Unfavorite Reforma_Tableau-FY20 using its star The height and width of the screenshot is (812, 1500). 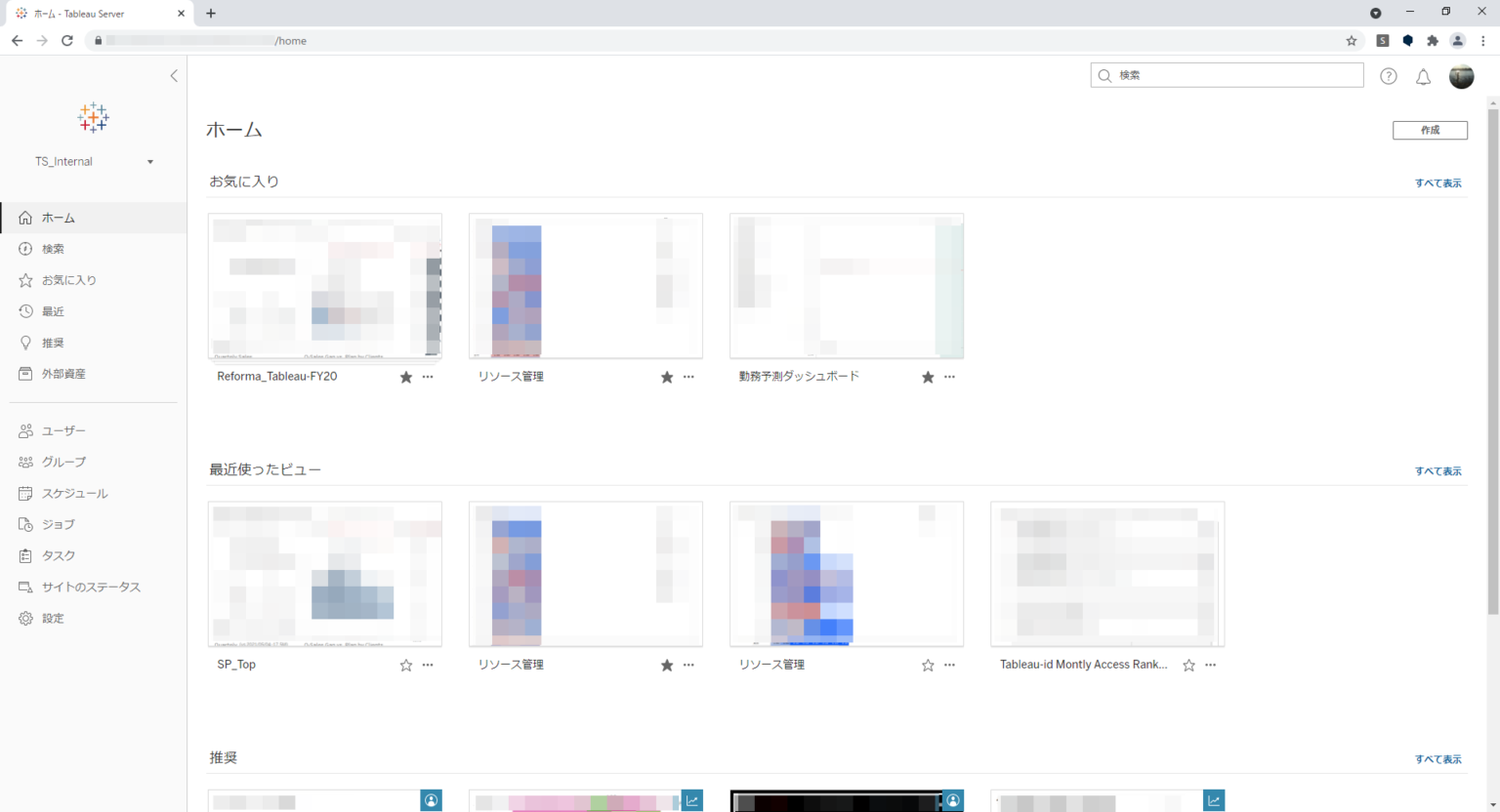406,377
